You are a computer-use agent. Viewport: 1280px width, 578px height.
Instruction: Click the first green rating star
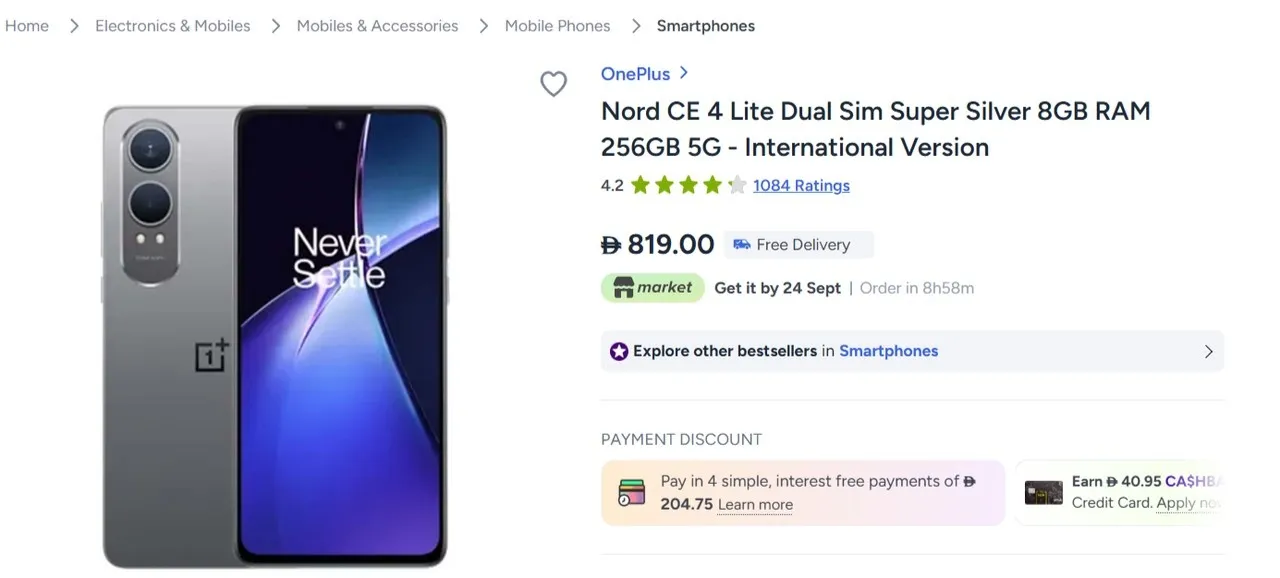(643, 184)
